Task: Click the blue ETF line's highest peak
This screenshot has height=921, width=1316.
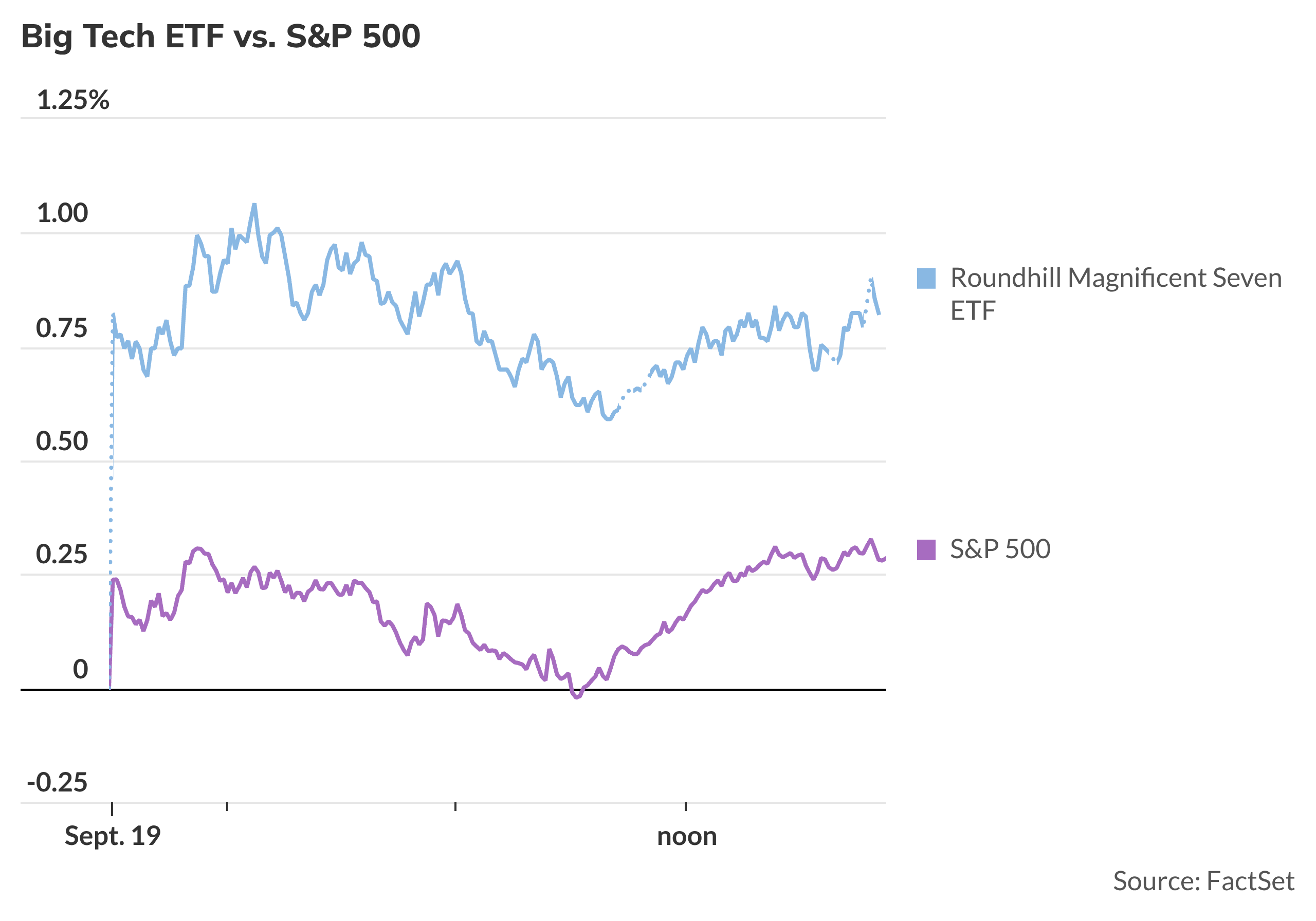Action: pos(254,205)
